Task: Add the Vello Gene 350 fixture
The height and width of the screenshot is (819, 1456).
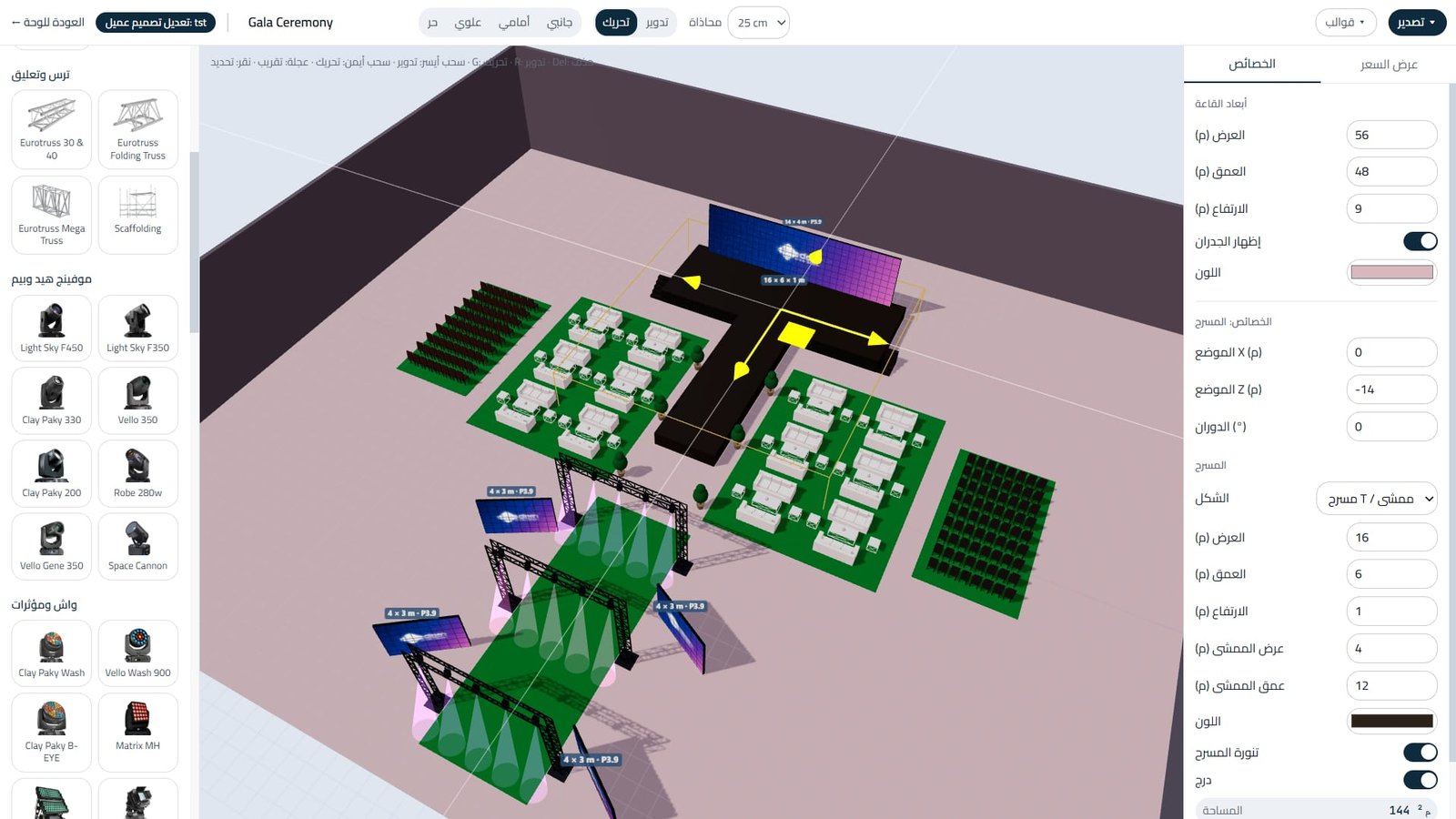Action: click(52, 546)
